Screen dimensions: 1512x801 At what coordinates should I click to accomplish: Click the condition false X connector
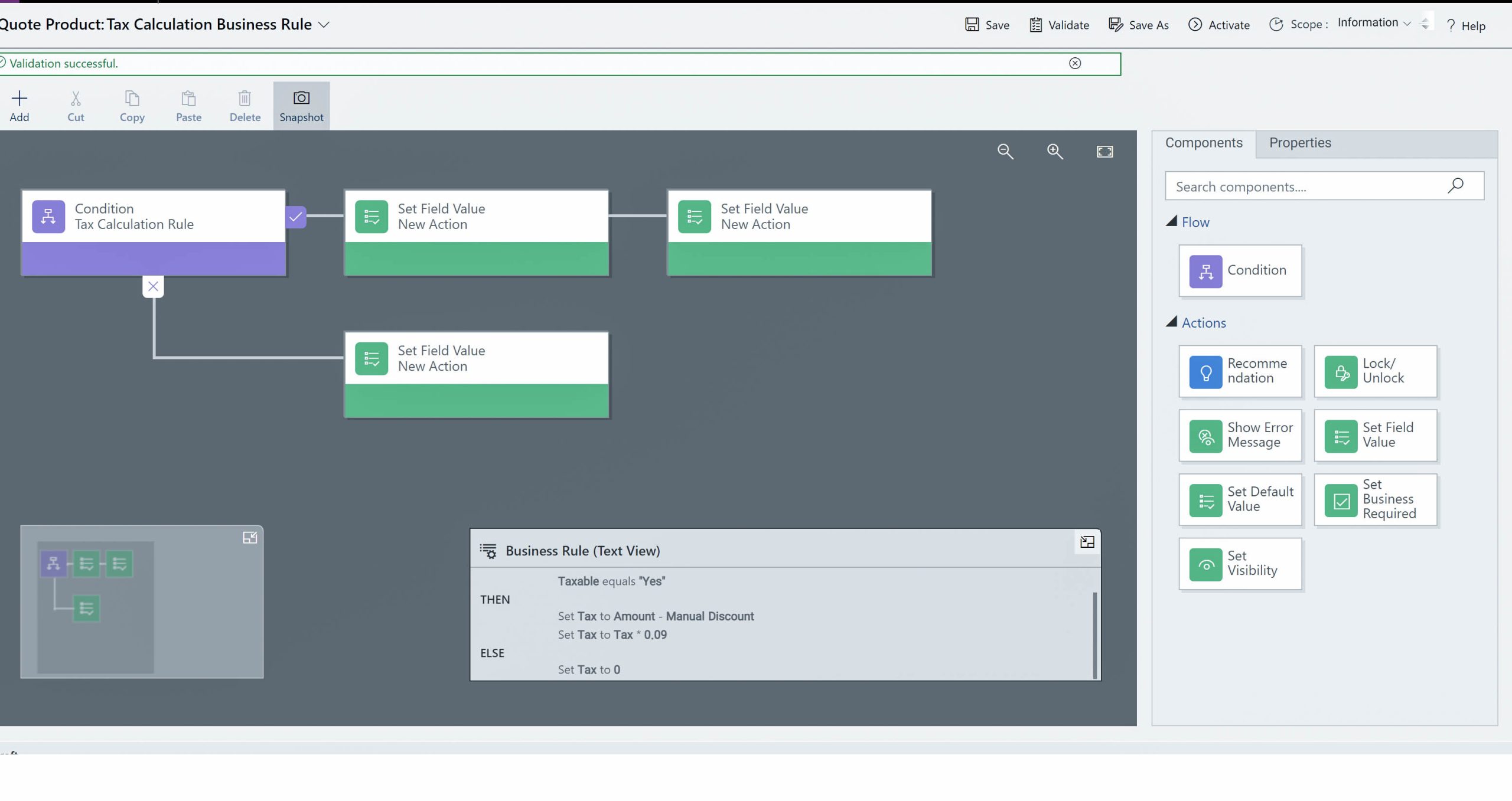[x=153, y=286]
